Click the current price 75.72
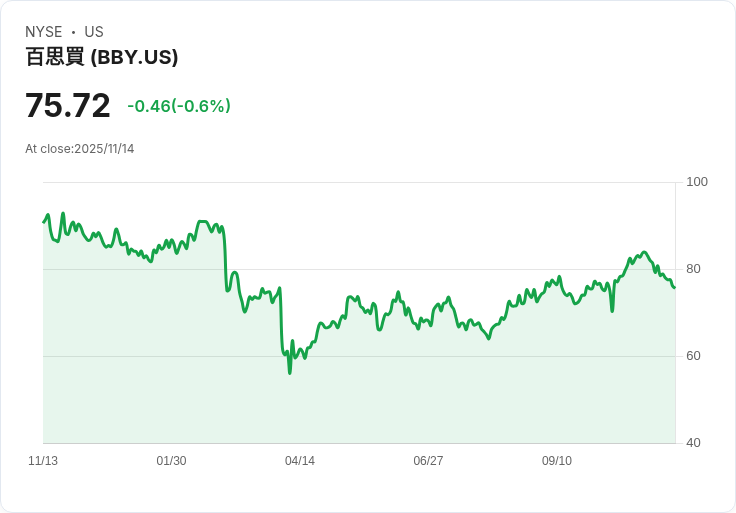Image resolution: width=736 pixels, height=513 pixels. (x=68, y=106)
